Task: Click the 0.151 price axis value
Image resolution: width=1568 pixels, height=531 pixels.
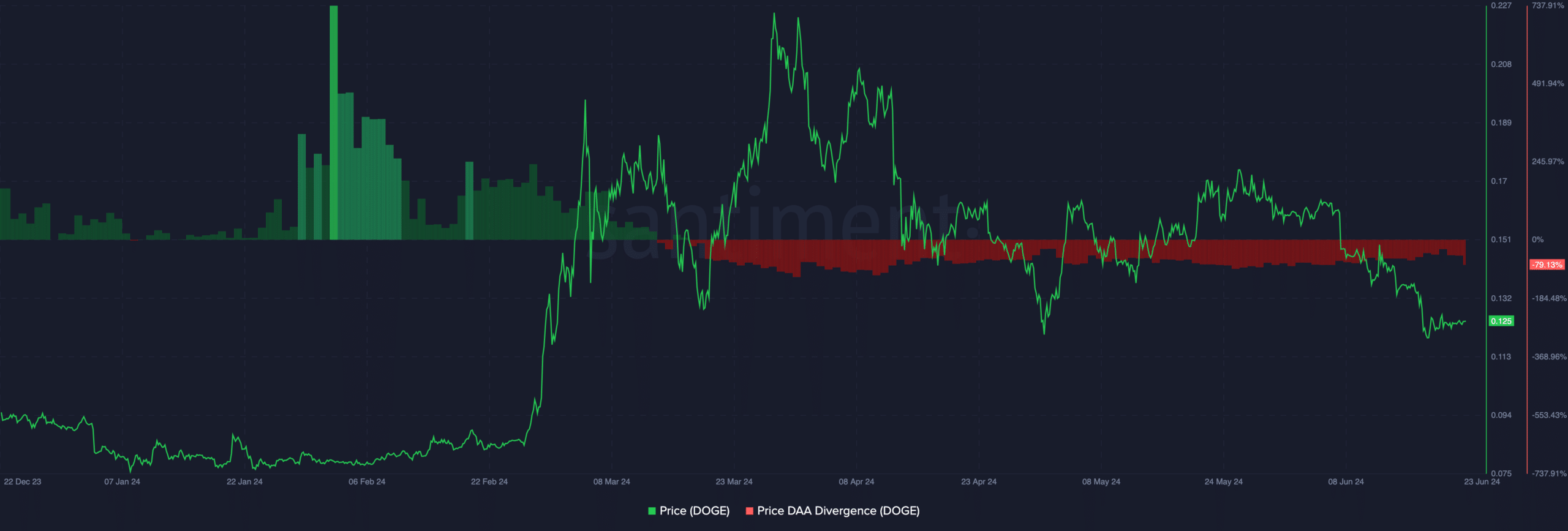Action: [x=1501, y=239]
